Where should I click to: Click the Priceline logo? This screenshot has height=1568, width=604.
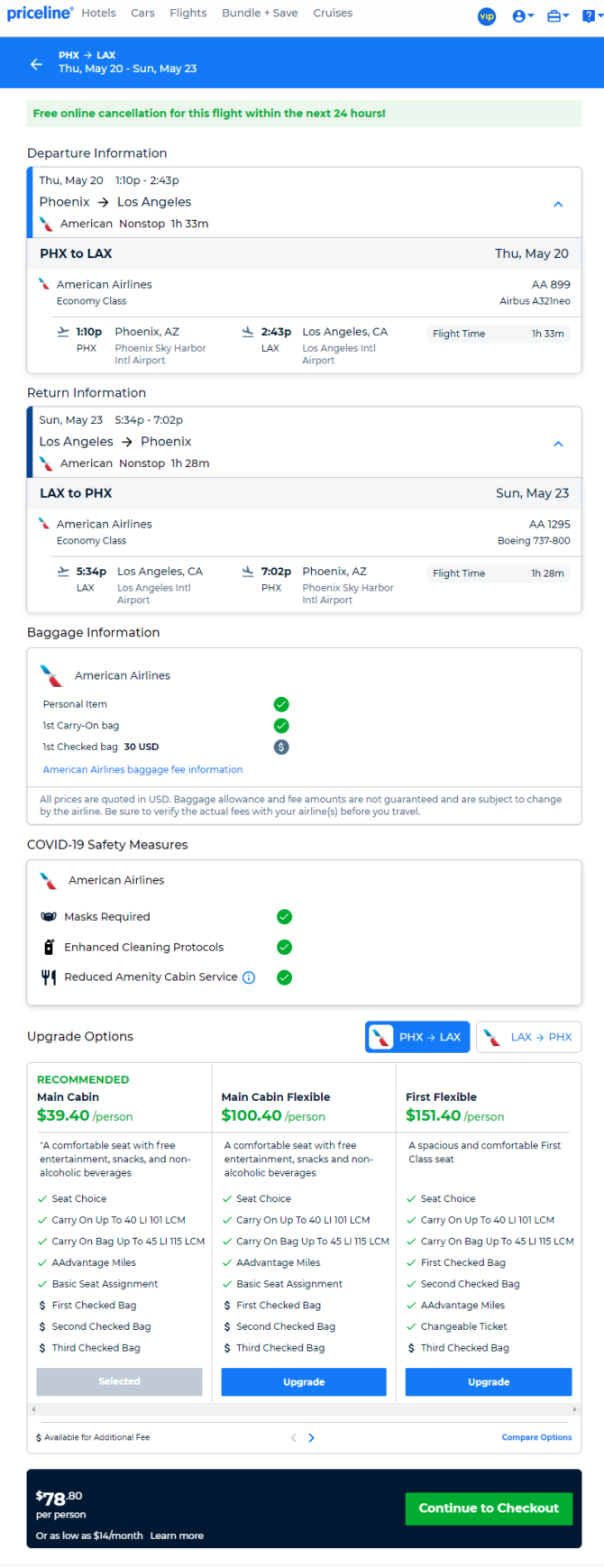click(40, 13)
